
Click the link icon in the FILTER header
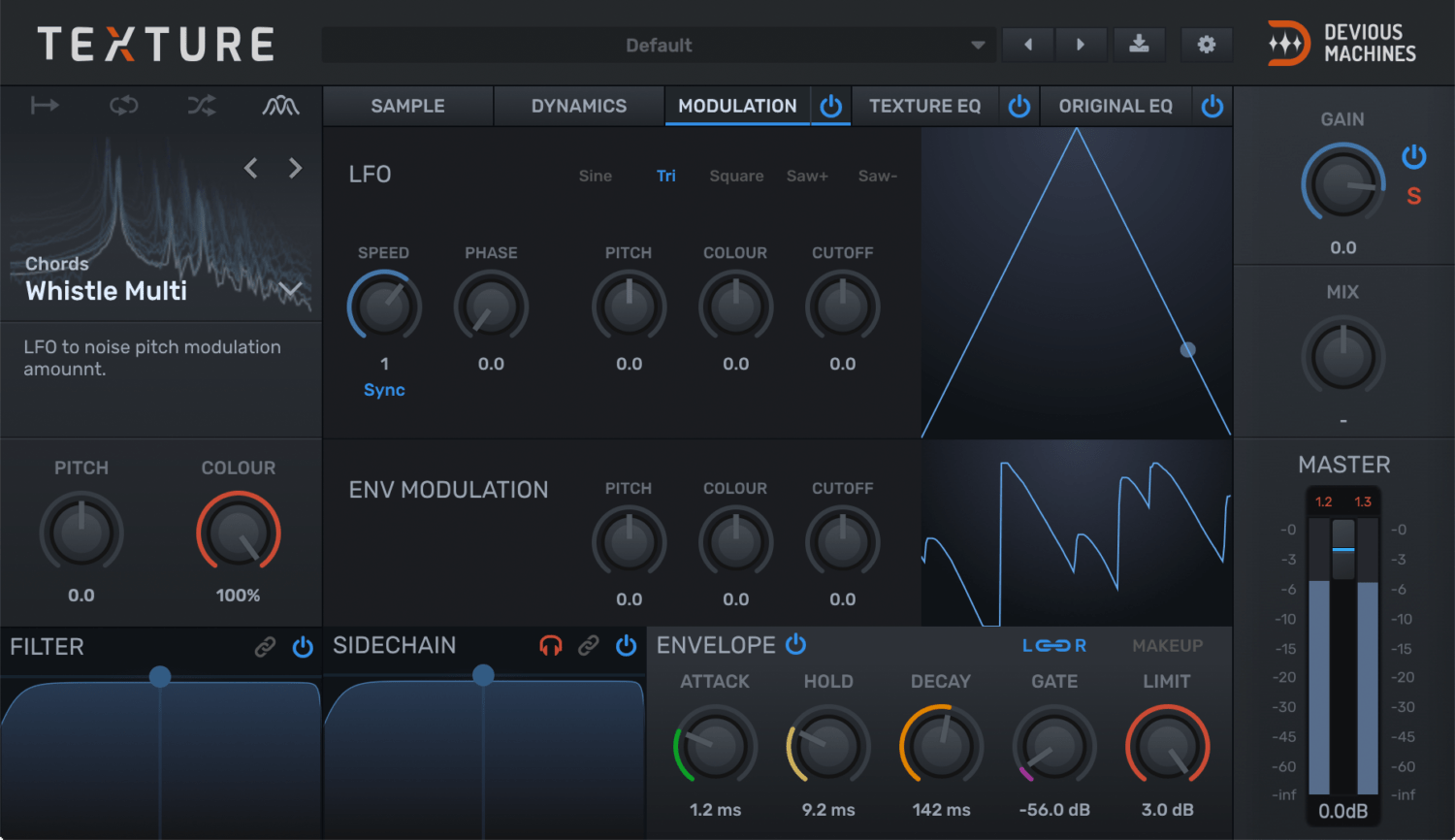[265, 647]
